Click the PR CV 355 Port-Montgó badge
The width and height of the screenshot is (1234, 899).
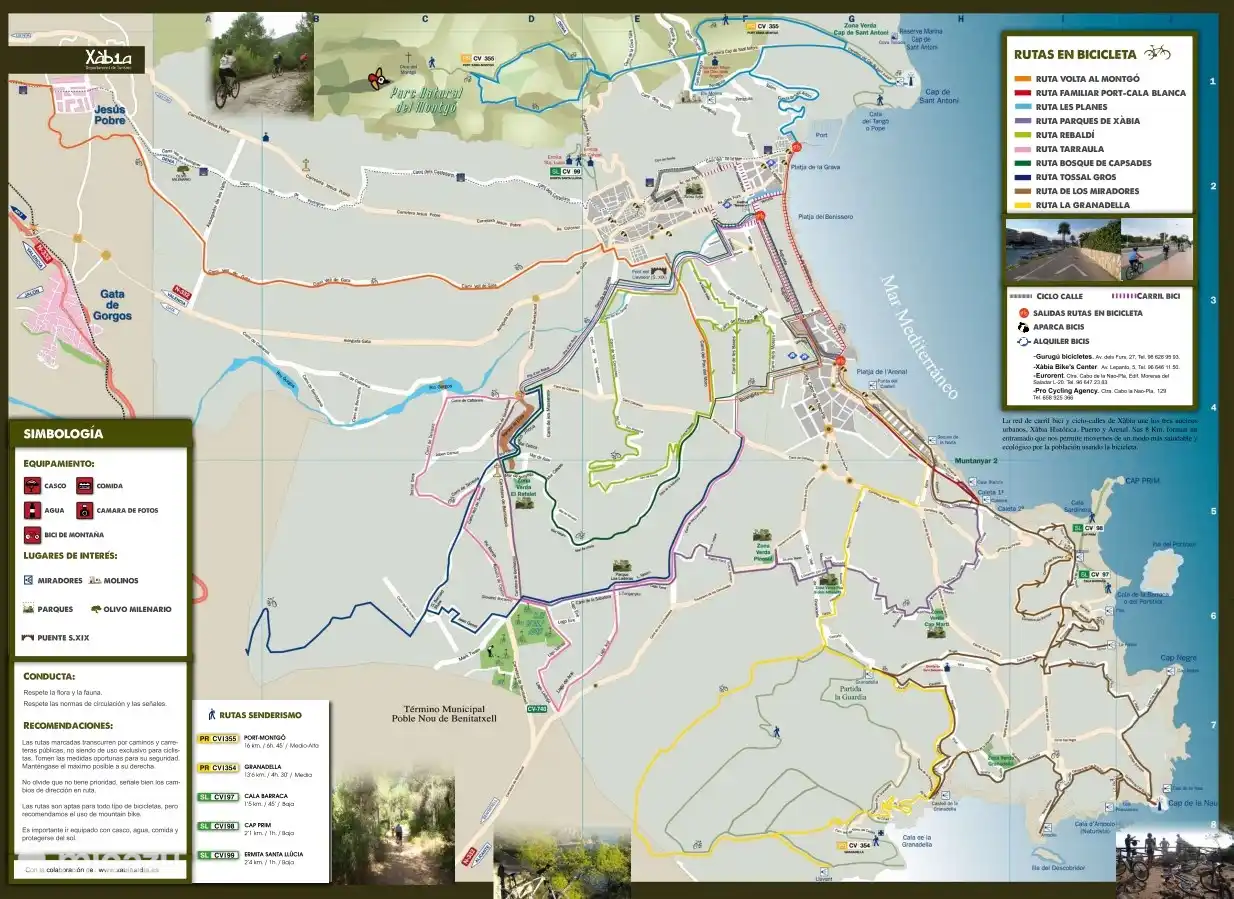point(218,739)
